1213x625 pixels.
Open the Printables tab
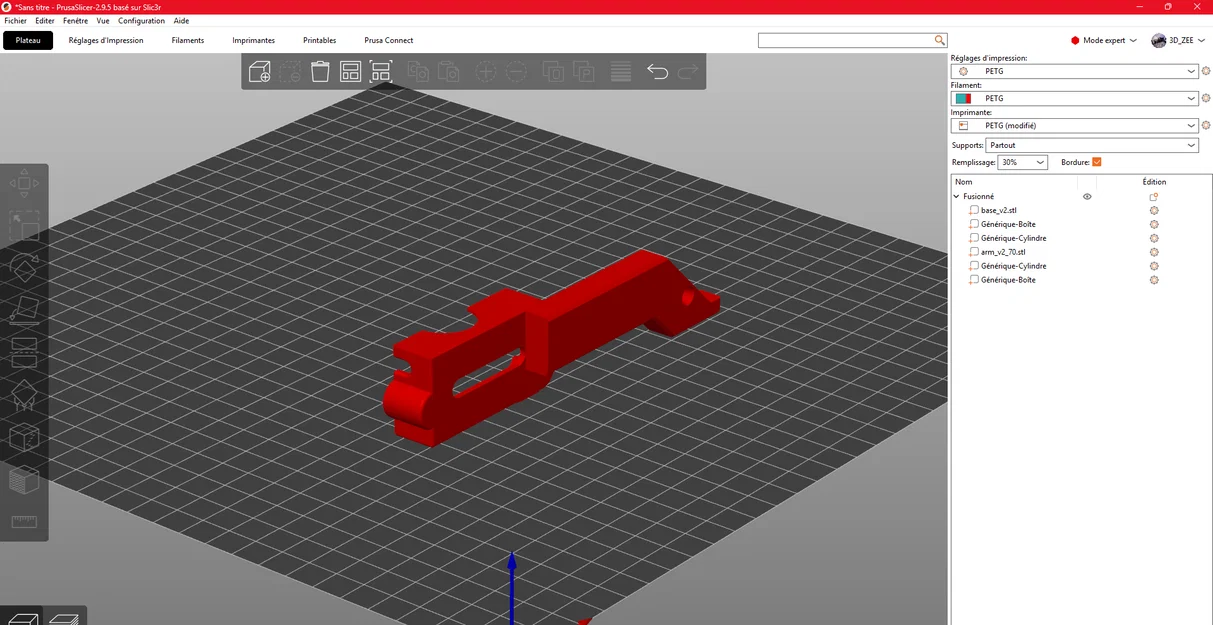coord(320,40)
